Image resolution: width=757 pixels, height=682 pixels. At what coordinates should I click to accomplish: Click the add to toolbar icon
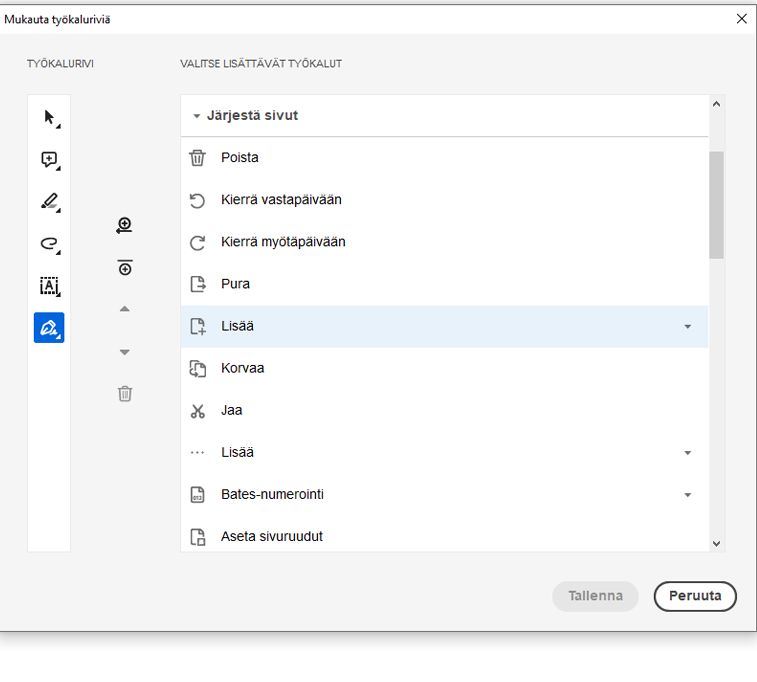(x=125, y=226)
